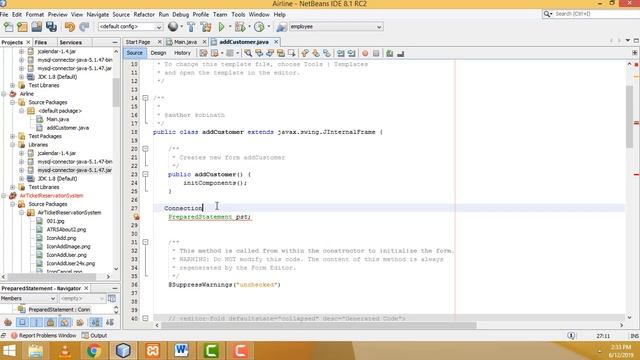640x360 pixels.
Task: Click the Projects panel vertical scrollbar
Action: tap(116, 92)
